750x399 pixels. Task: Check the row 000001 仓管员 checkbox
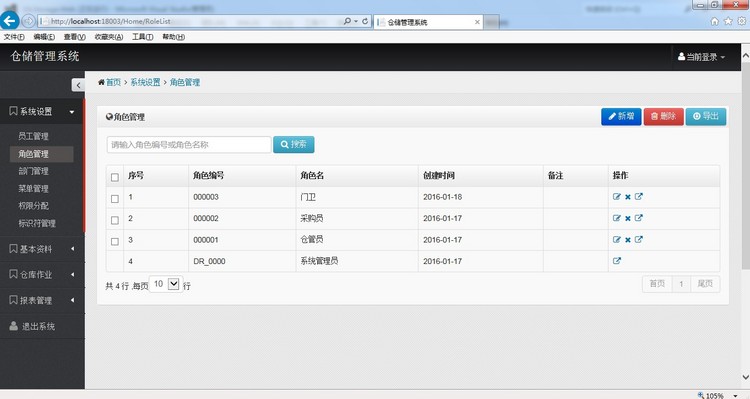pos(115,242)
